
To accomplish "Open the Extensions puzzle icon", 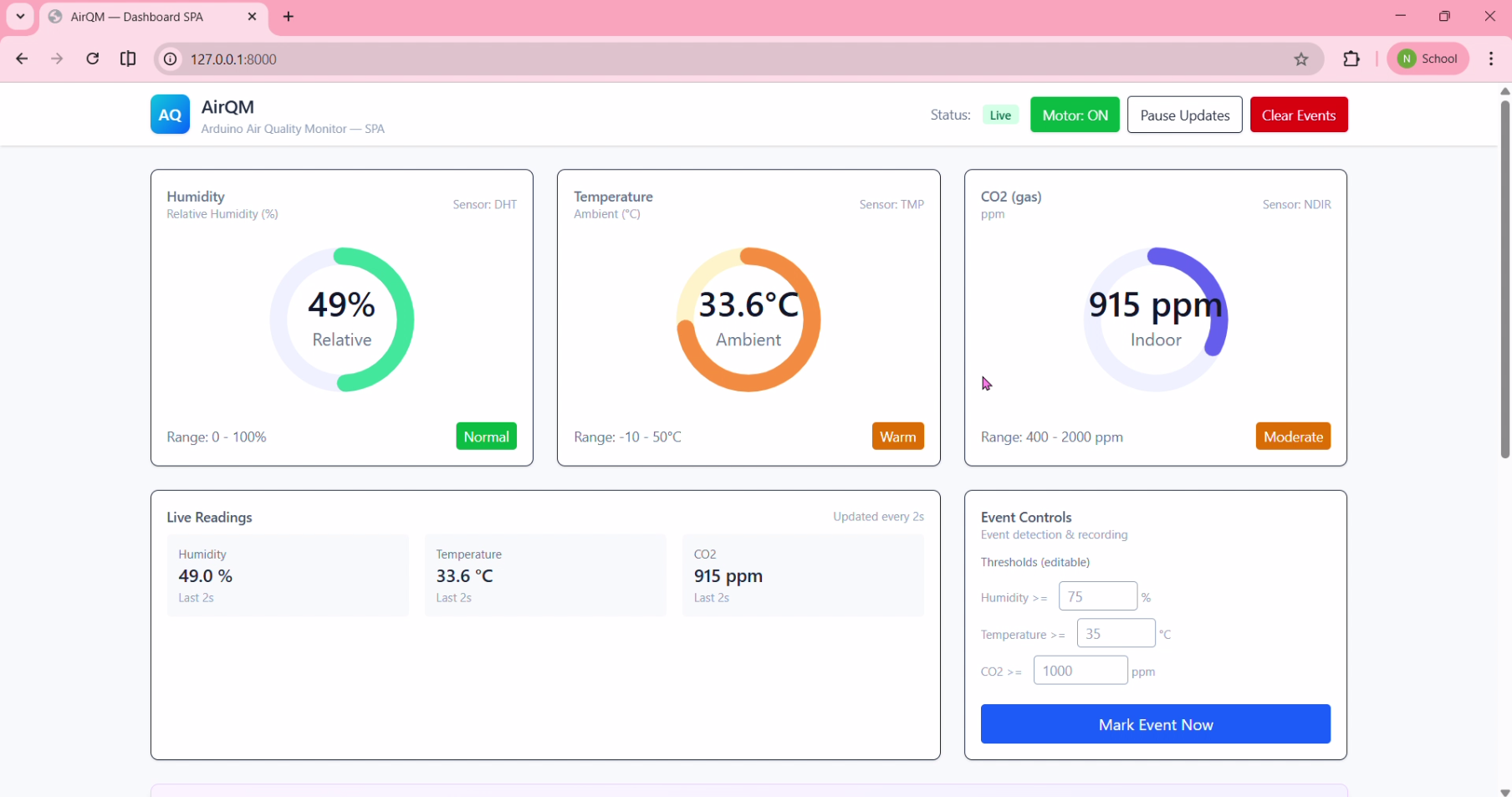I will click(x=1351, y=59).
